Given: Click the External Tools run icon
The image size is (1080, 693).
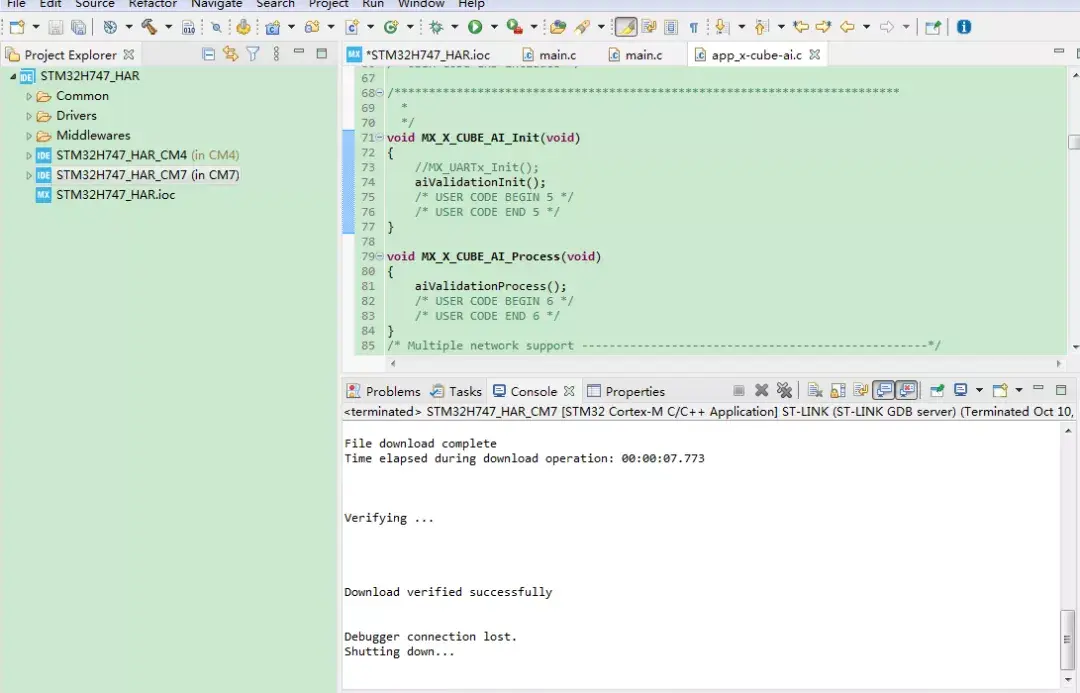Looking at the screenshot, I should point(514,28).
